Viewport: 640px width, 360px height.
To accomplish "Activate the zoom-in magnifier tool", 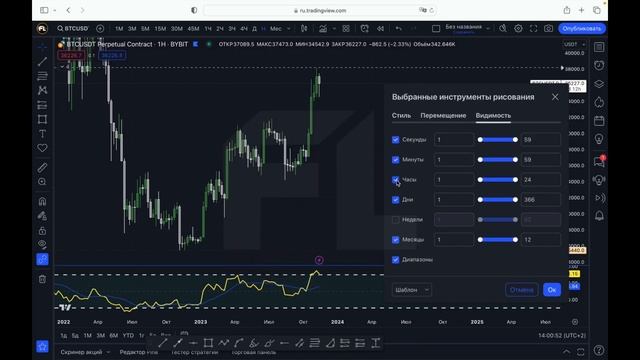I will click(x=42, y=182).
